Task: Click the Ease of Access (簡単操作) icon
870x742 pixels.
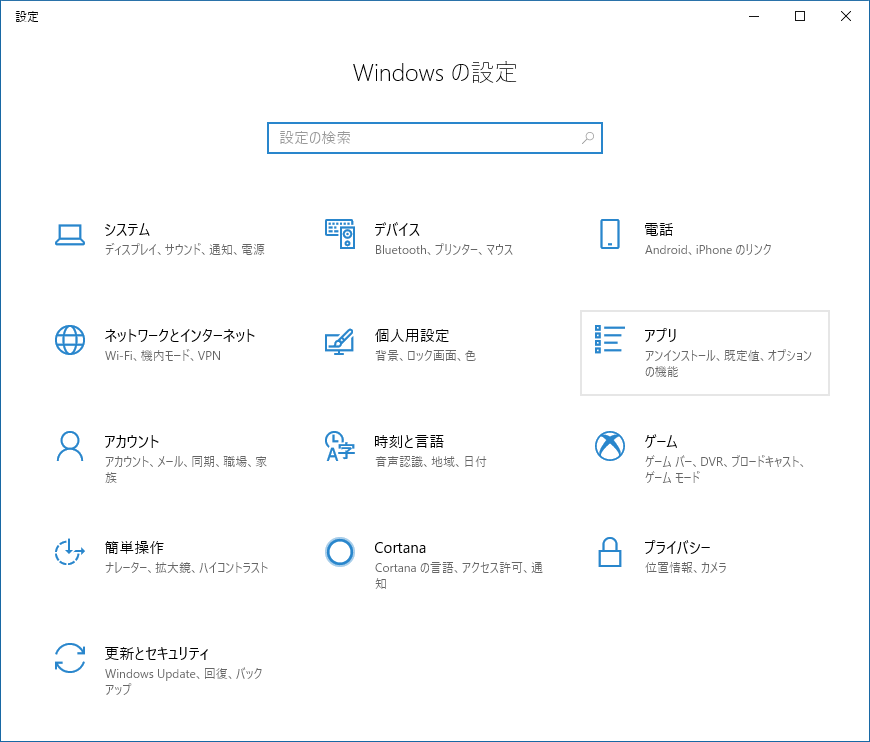Action: (70, 552)
